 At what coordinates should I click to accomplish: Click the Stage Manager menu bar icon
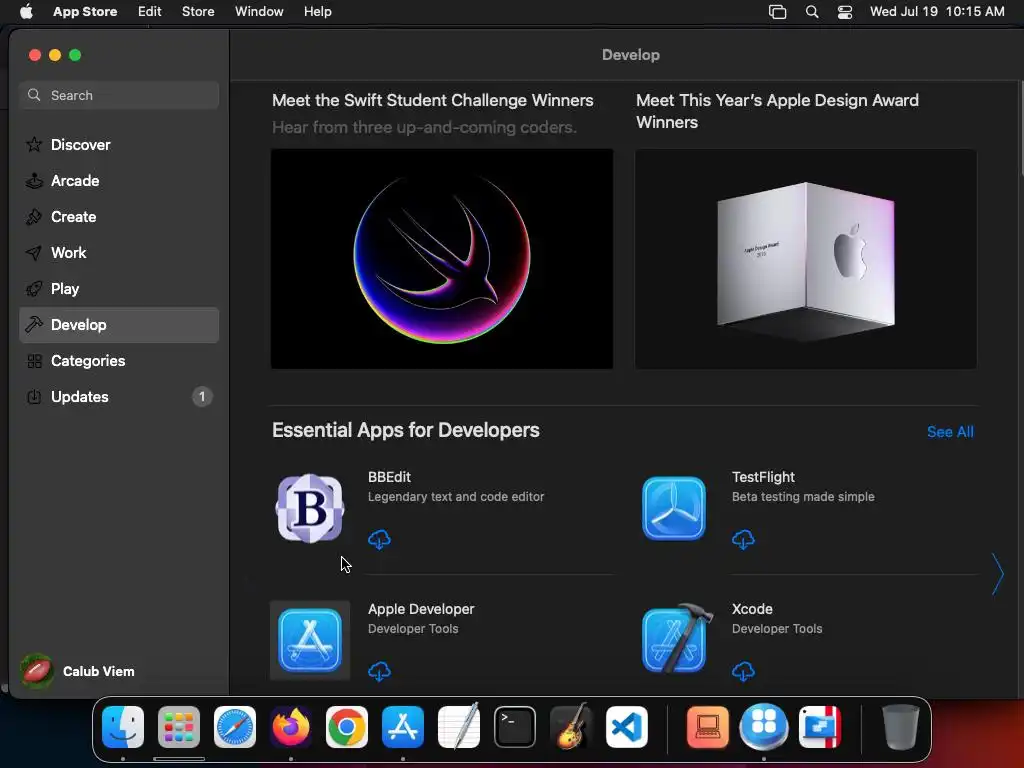(x=777, y=12)
